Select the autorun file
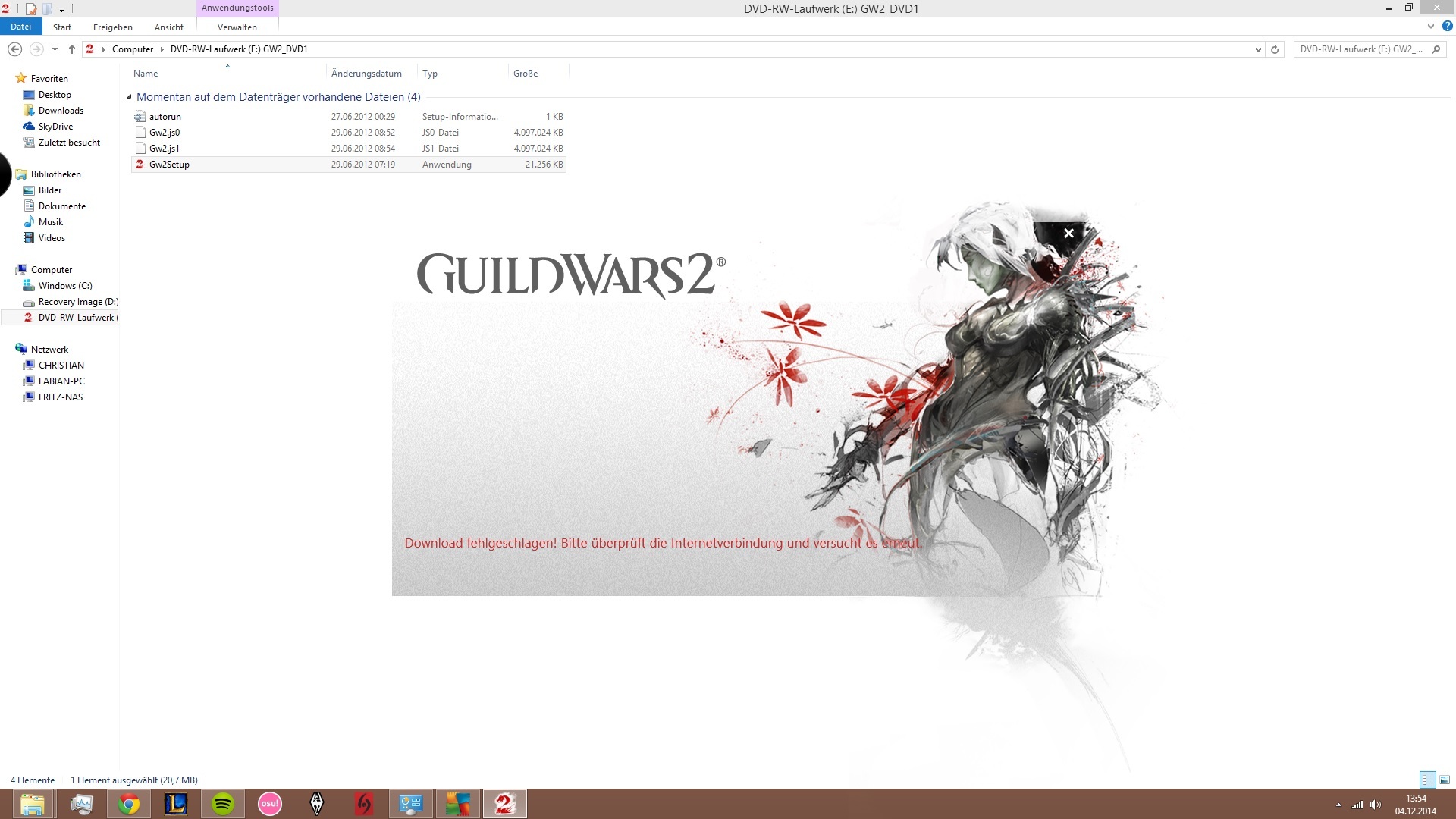The width and height of the screenshot is (1456, 819). pos(349,117)
